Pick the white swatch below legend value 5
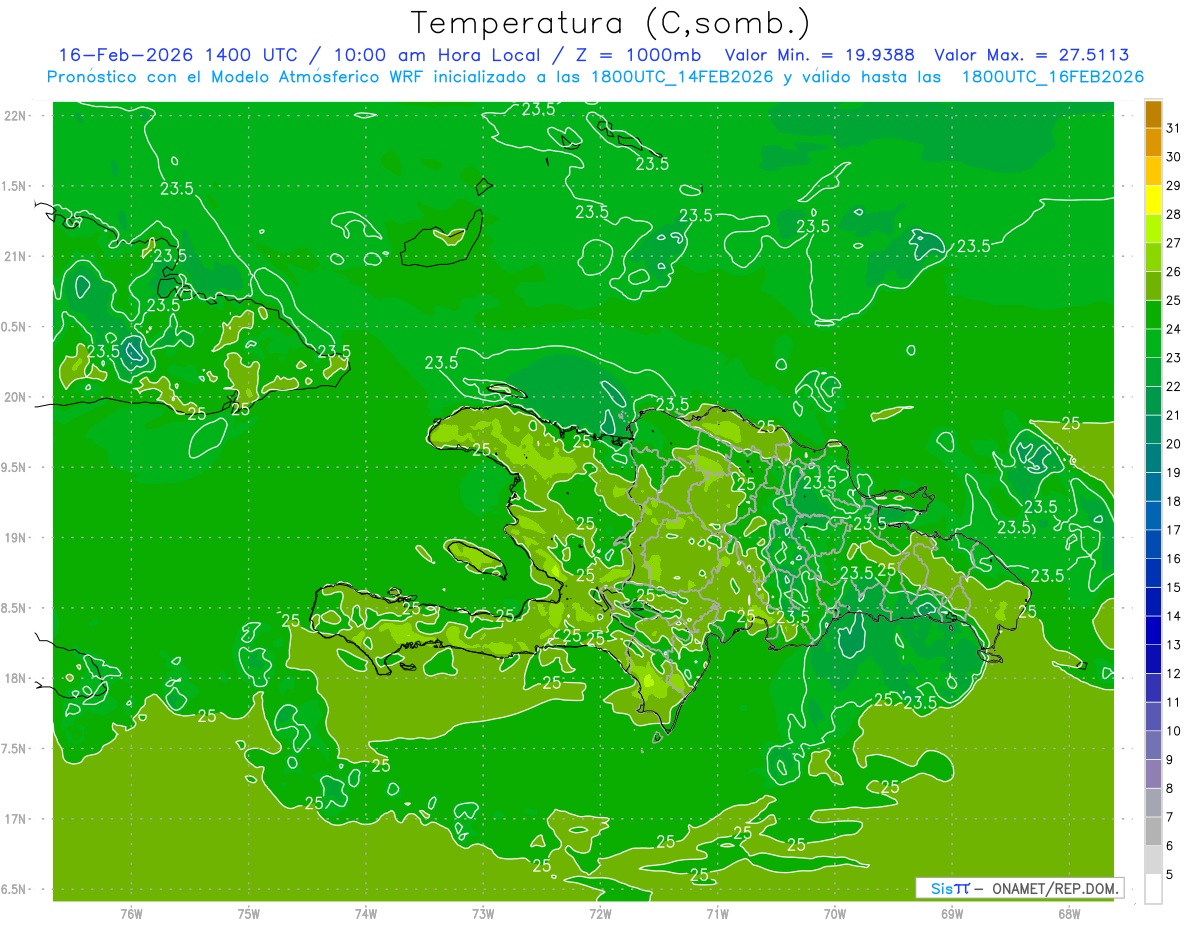 [x=1153, y=889]
